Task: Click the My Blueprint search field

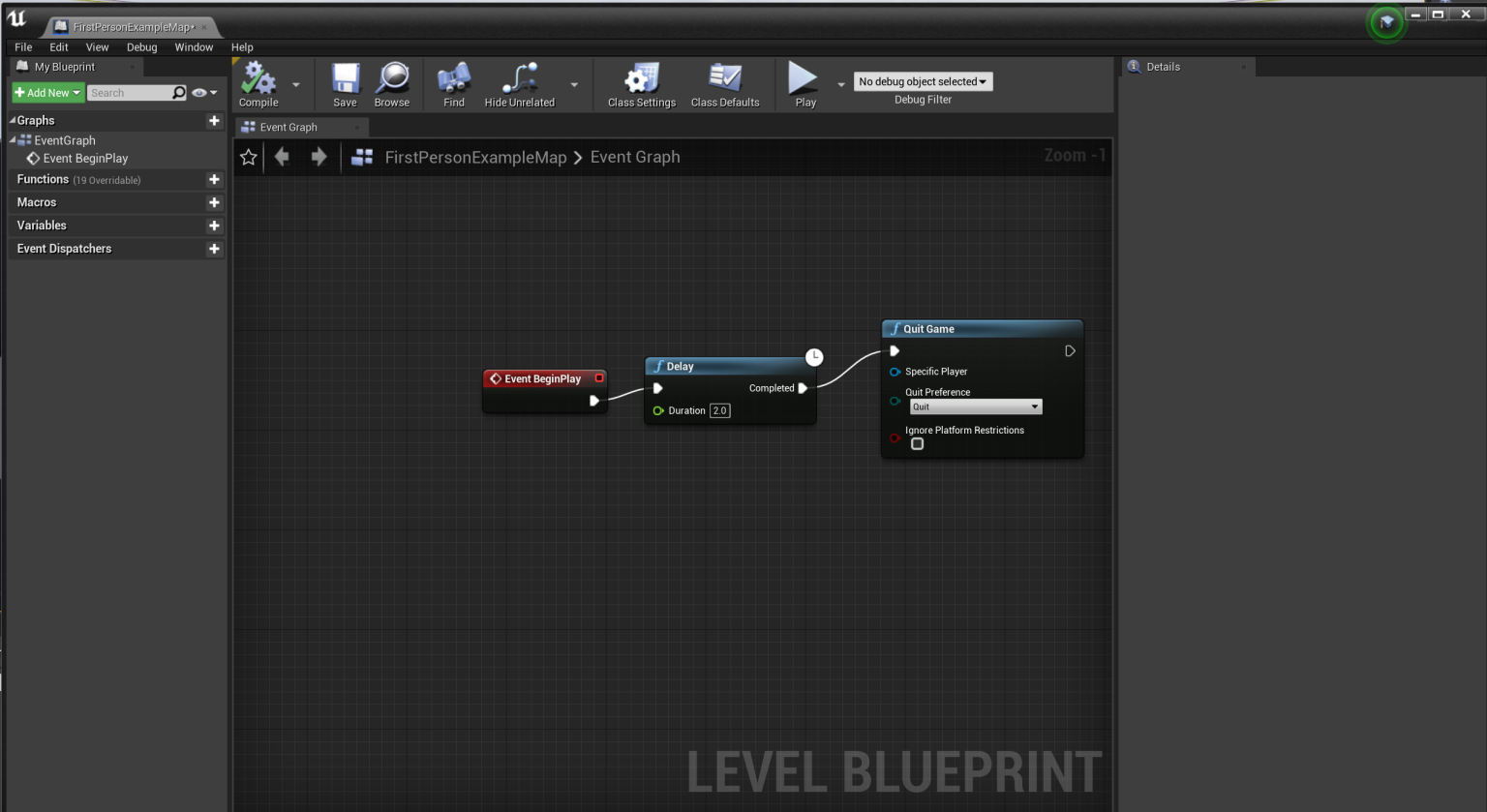Action: (x=130, y=93)
